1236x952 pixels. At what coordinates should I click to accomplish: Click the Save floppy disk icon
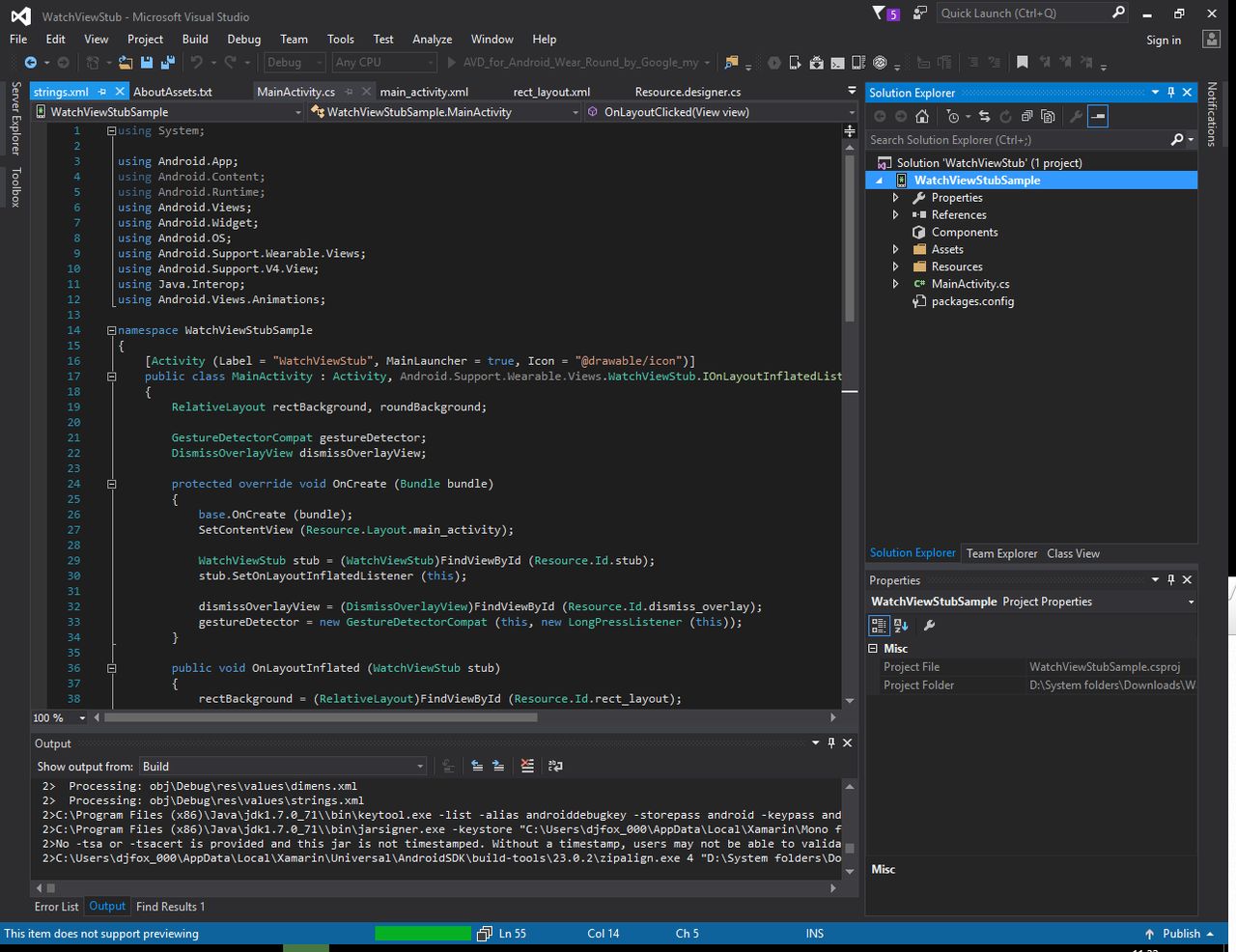(147, 63)
